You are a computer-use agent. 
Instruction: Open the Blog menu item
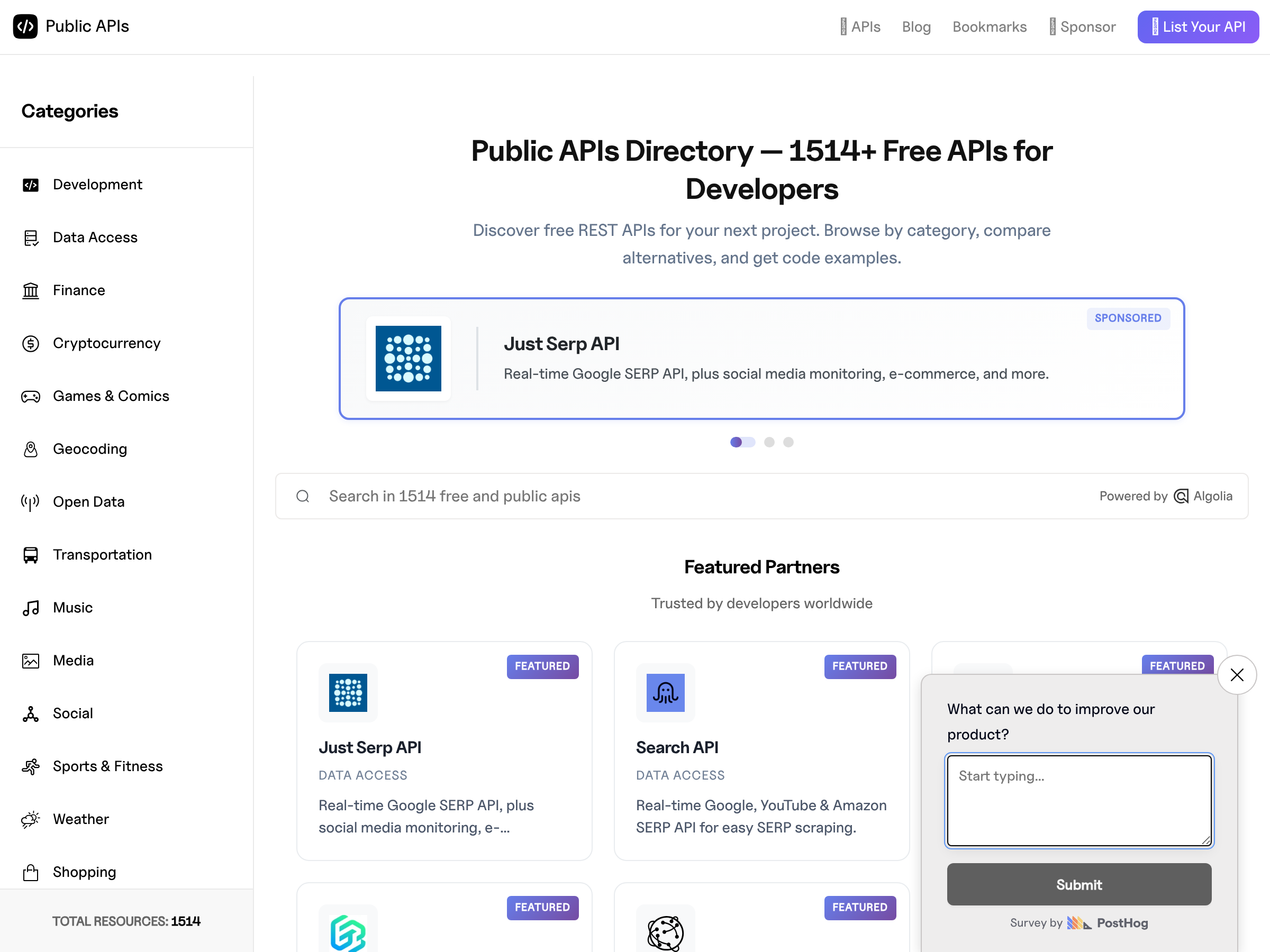(x=916, y=27)
